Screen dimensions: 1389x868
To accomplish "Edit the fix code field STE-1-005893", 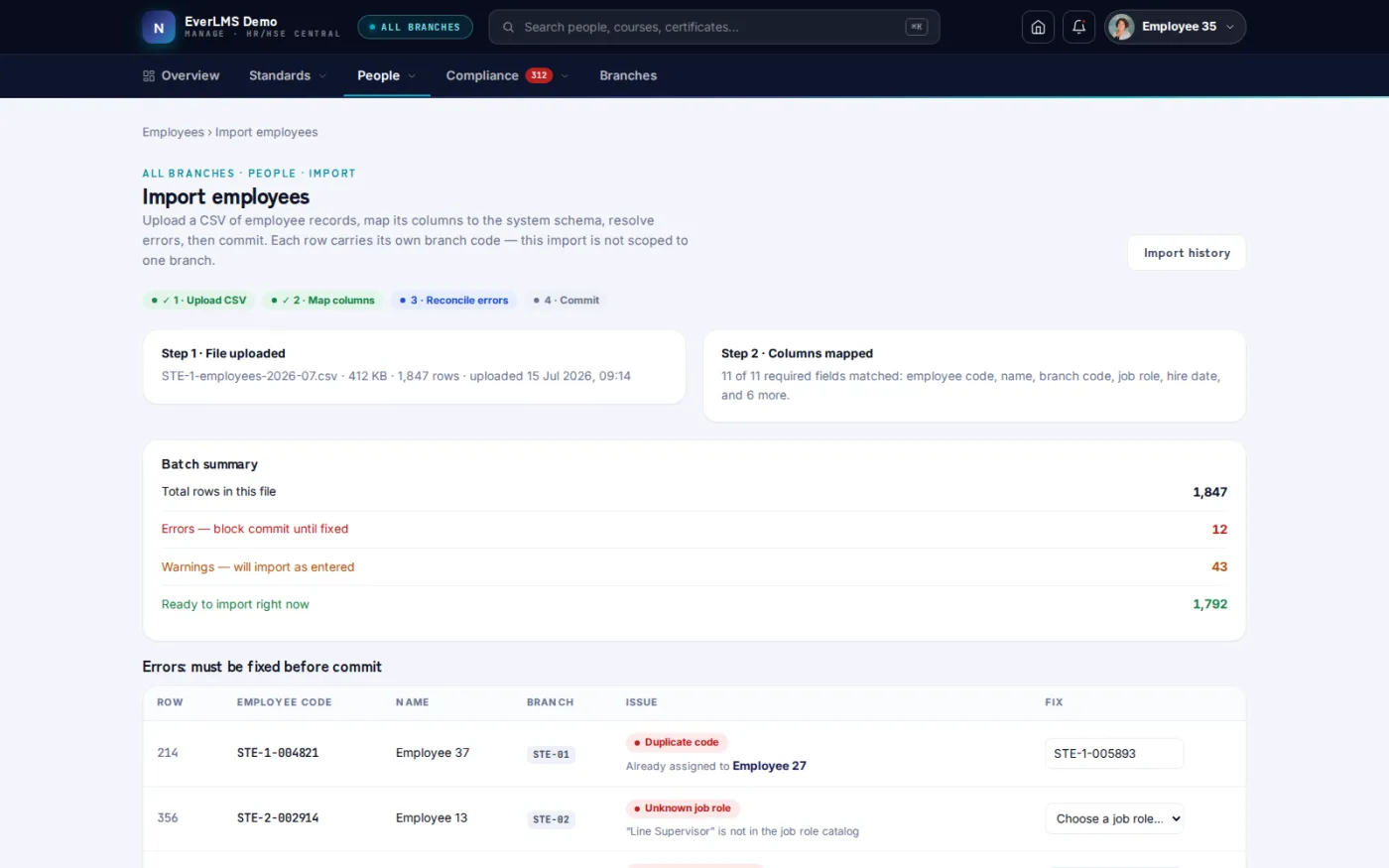I will coord(1114,753).
